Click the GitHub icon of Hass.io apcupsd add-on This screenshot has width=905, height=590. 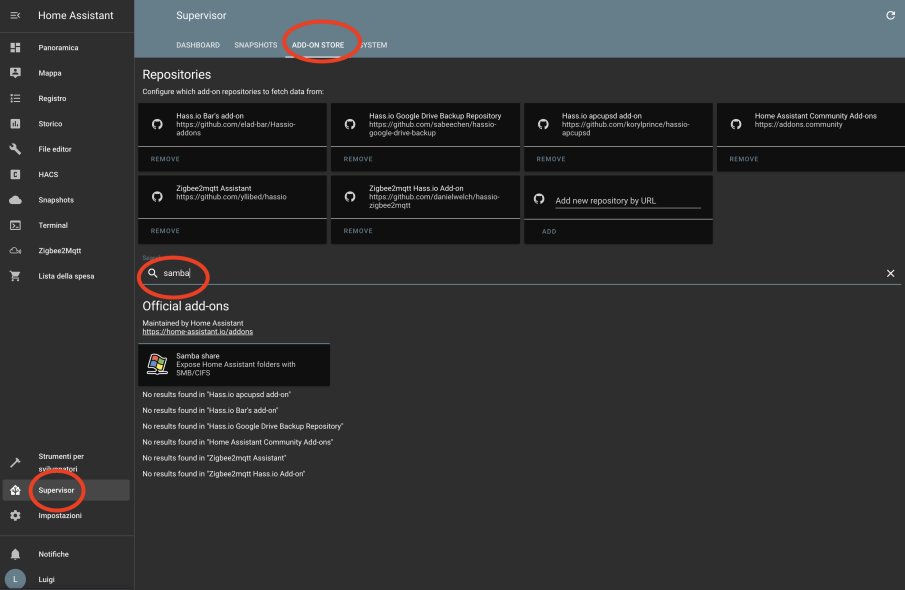543,124
